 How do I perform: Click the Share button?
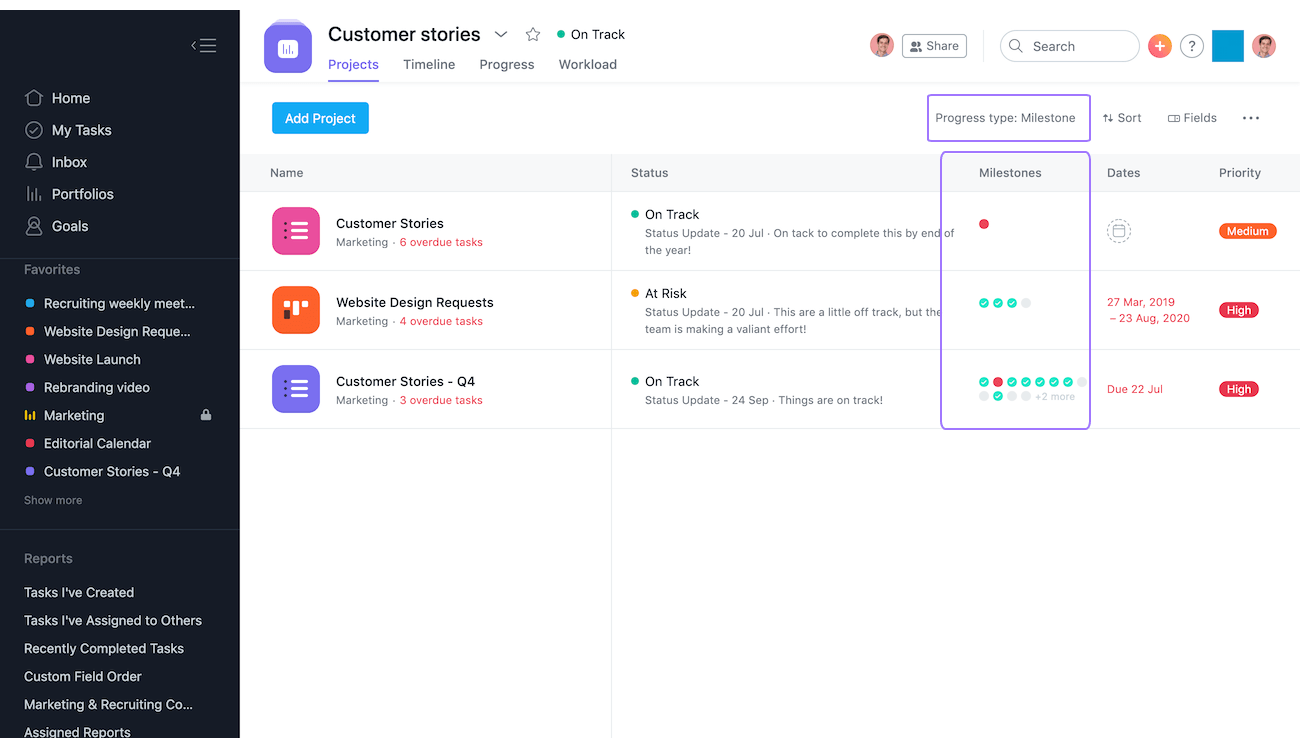coord(934,46)
